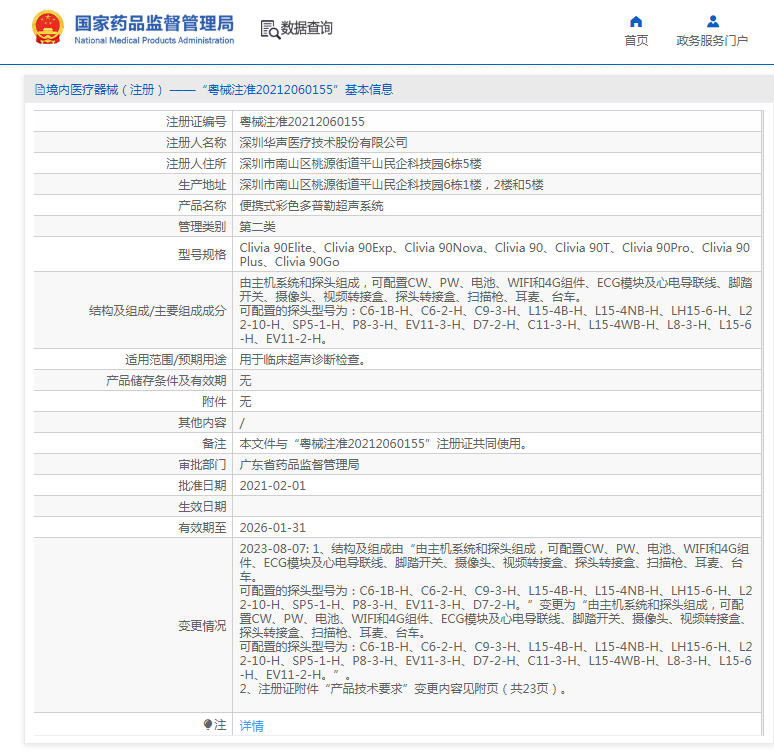Click management class value 第二类
This screenshot has height=753, width=774.
257,227
